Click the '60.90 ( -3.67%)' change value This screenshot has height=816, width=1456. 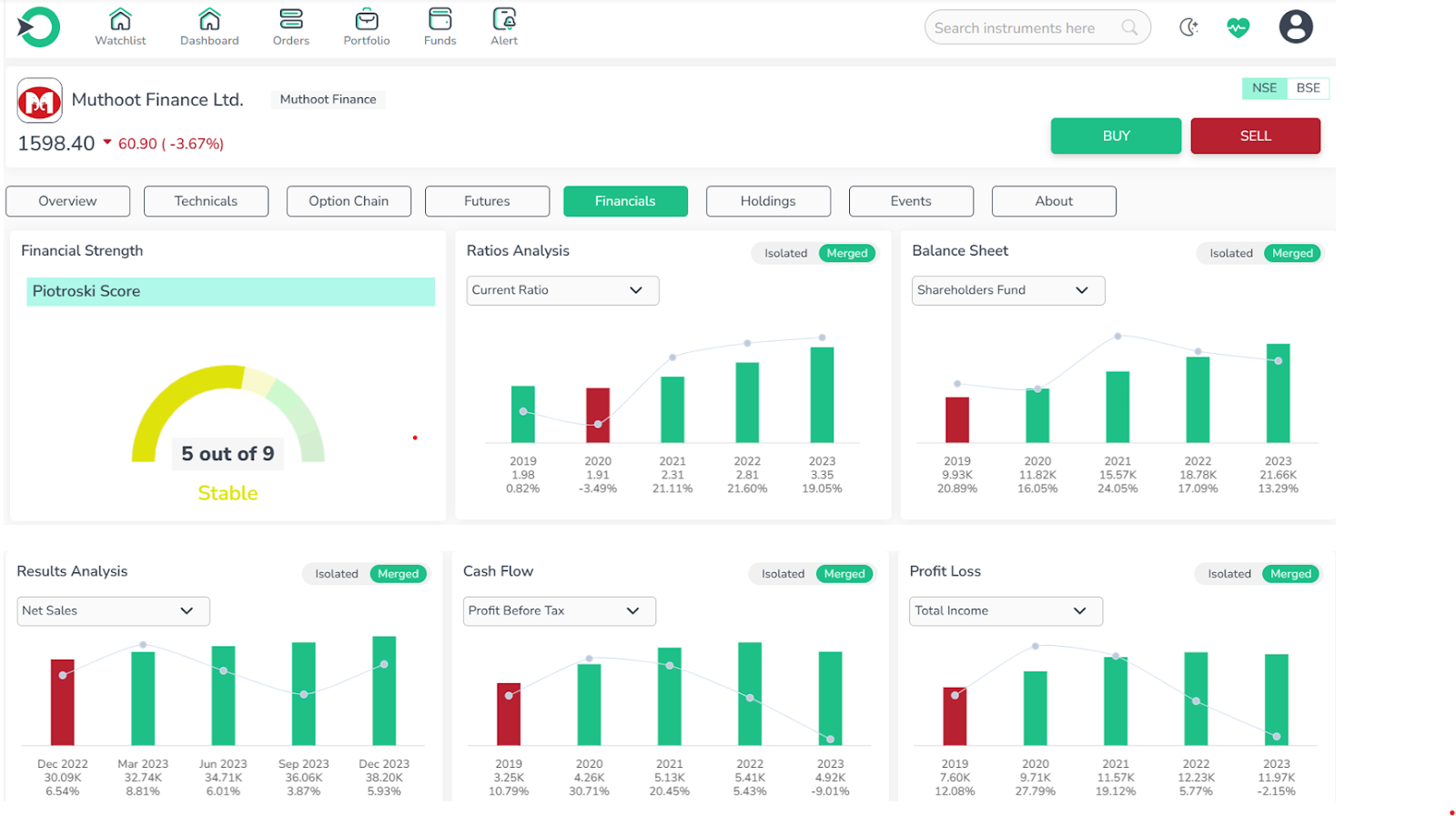171,144
